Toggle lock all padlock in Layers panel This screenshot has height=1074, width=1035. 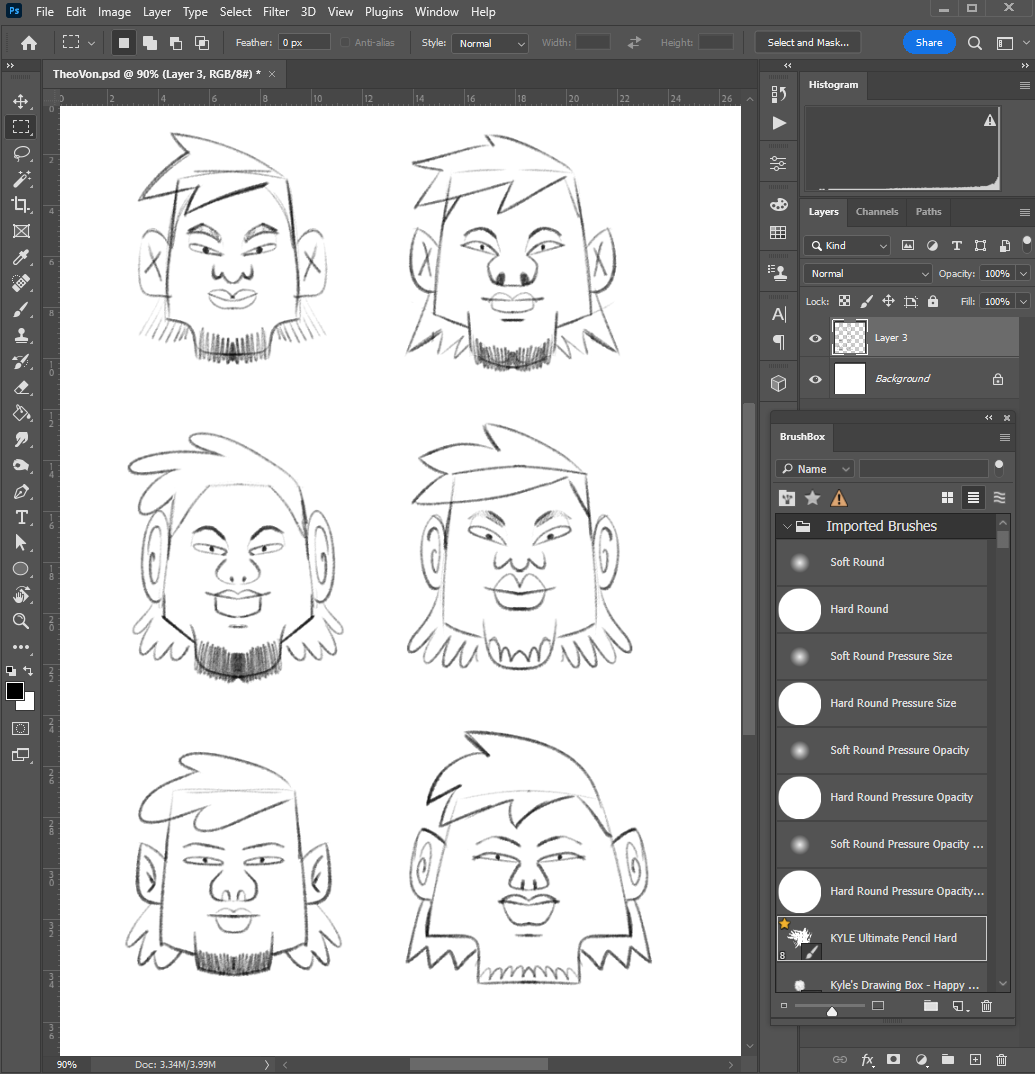[x=932, y=301]
